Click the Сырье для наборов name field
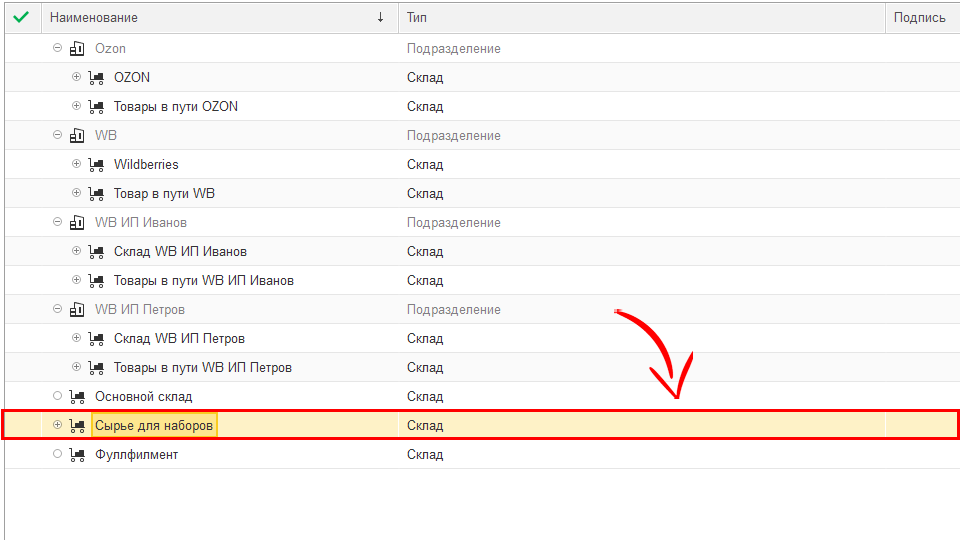Image resolution: width=960 pixels, height=540 pixels. pyautogui.click(x=154, y=425)
